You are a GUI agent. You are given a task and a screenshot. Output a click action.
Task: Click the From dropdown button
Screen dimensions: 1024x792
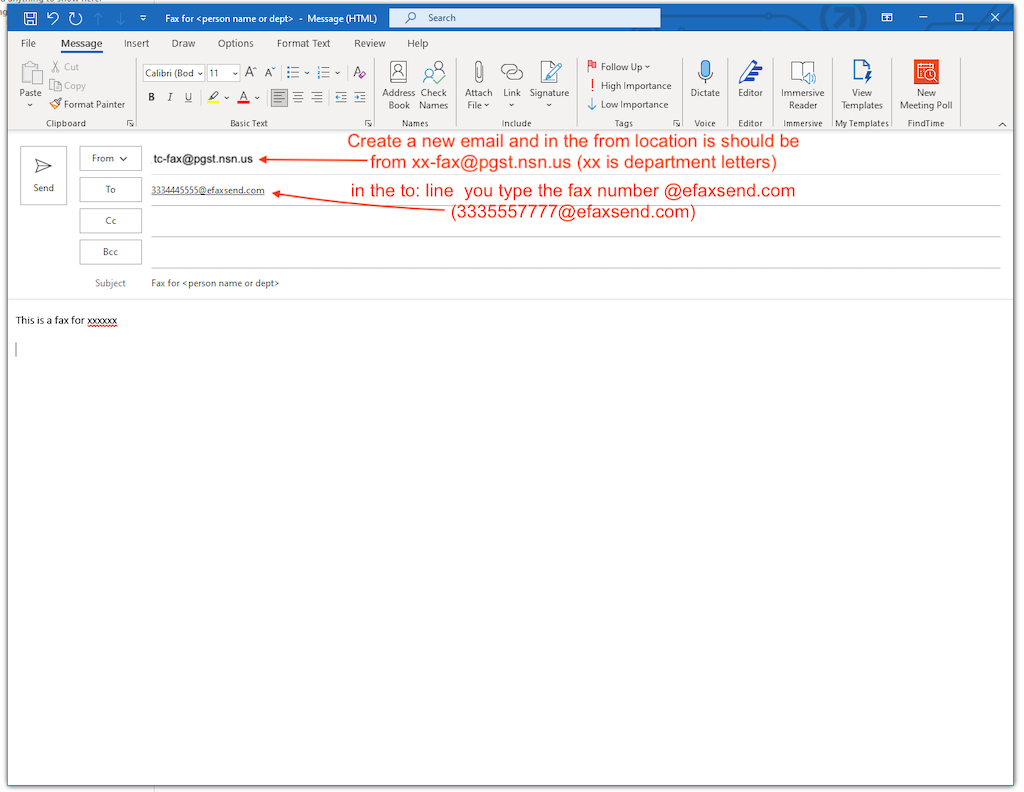click(110, 159)
